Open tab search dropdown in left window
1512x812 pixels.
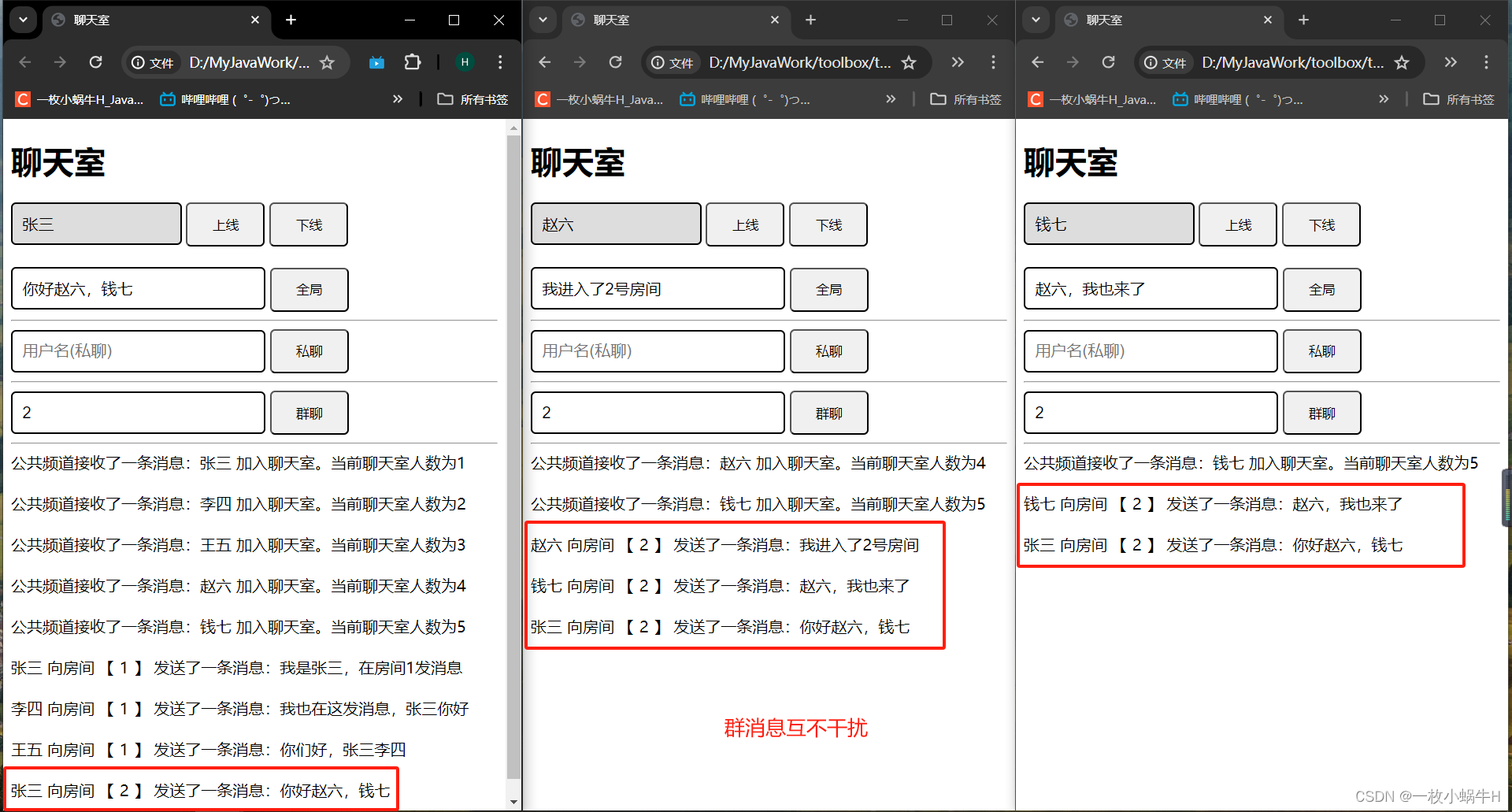(x=24, y=20)
